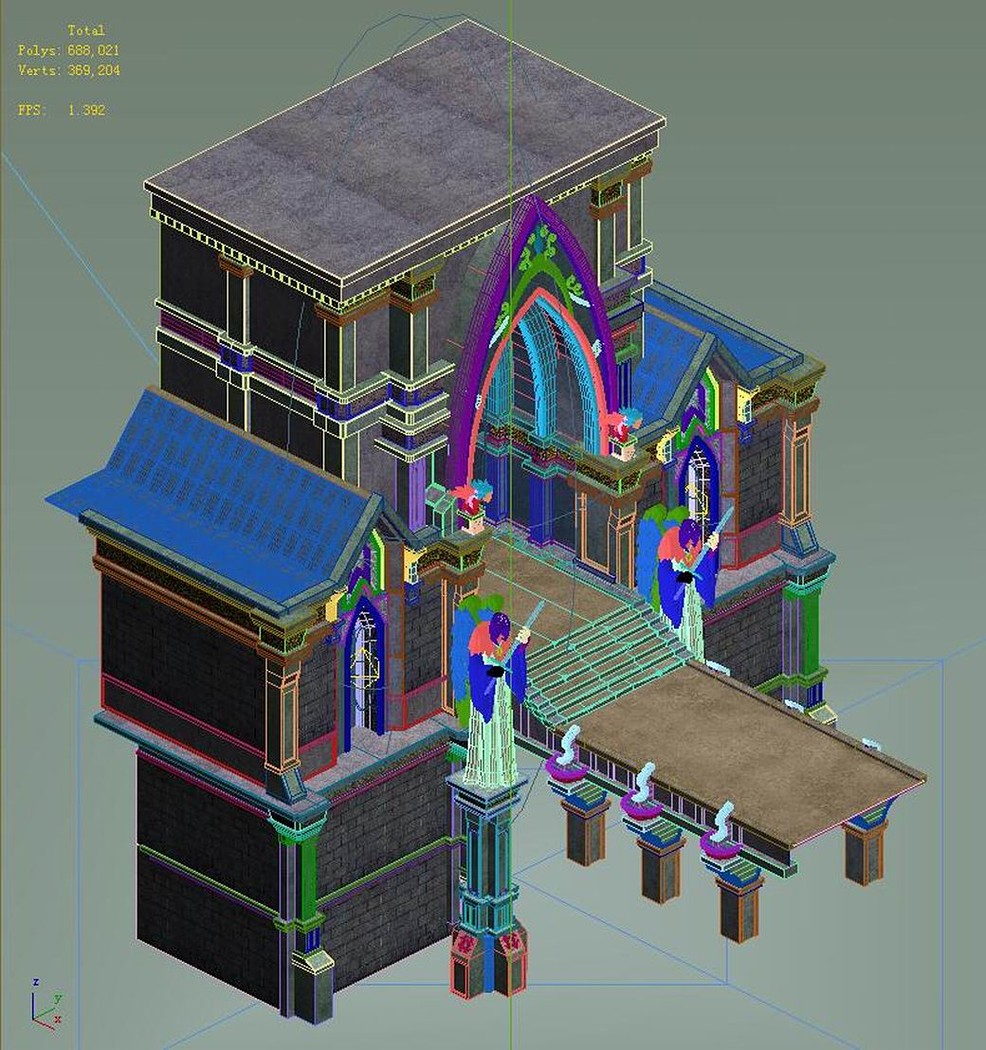The height and width of the screenshot is (1050, 986).
Task: Select the green corner column on left wing
Action: 307,877
